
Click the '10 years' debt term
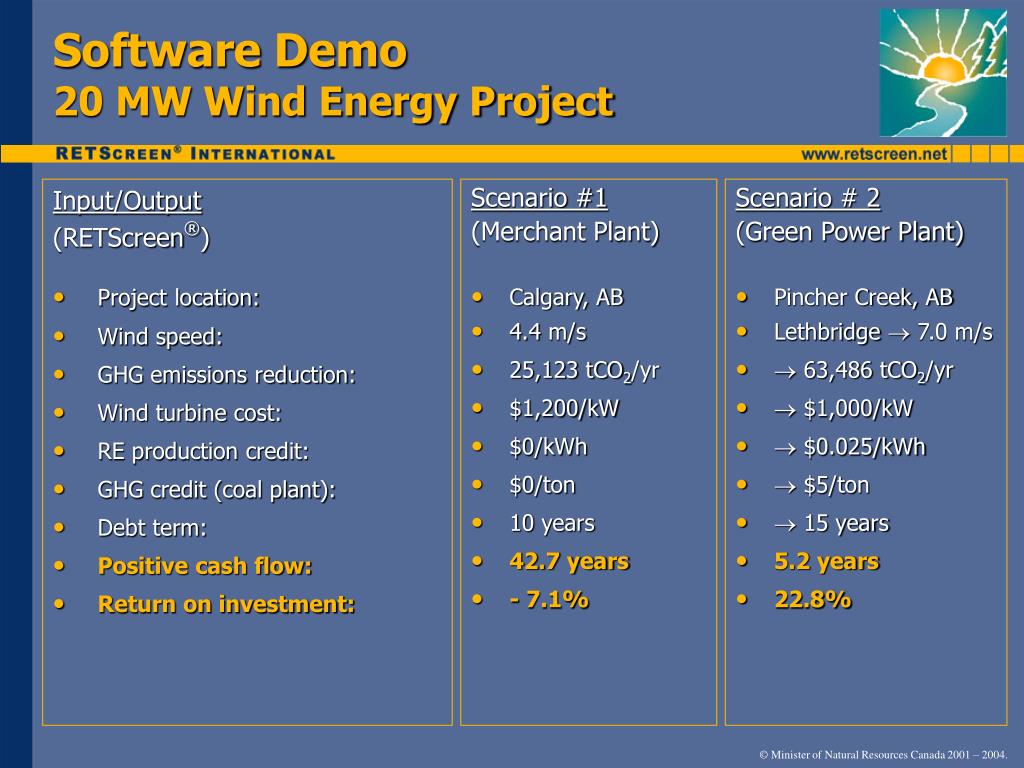552,524
